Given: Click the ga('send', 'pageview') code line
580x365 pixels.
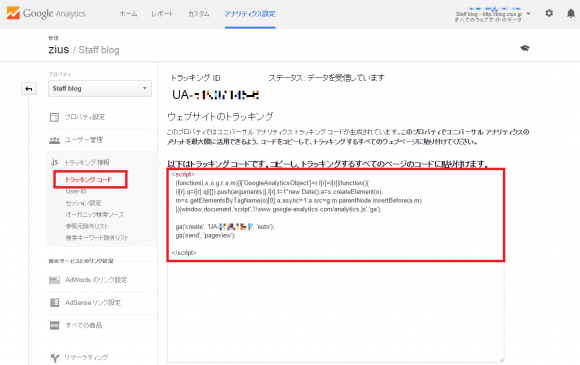Looking at the screenshot, I should pos(205,236).
